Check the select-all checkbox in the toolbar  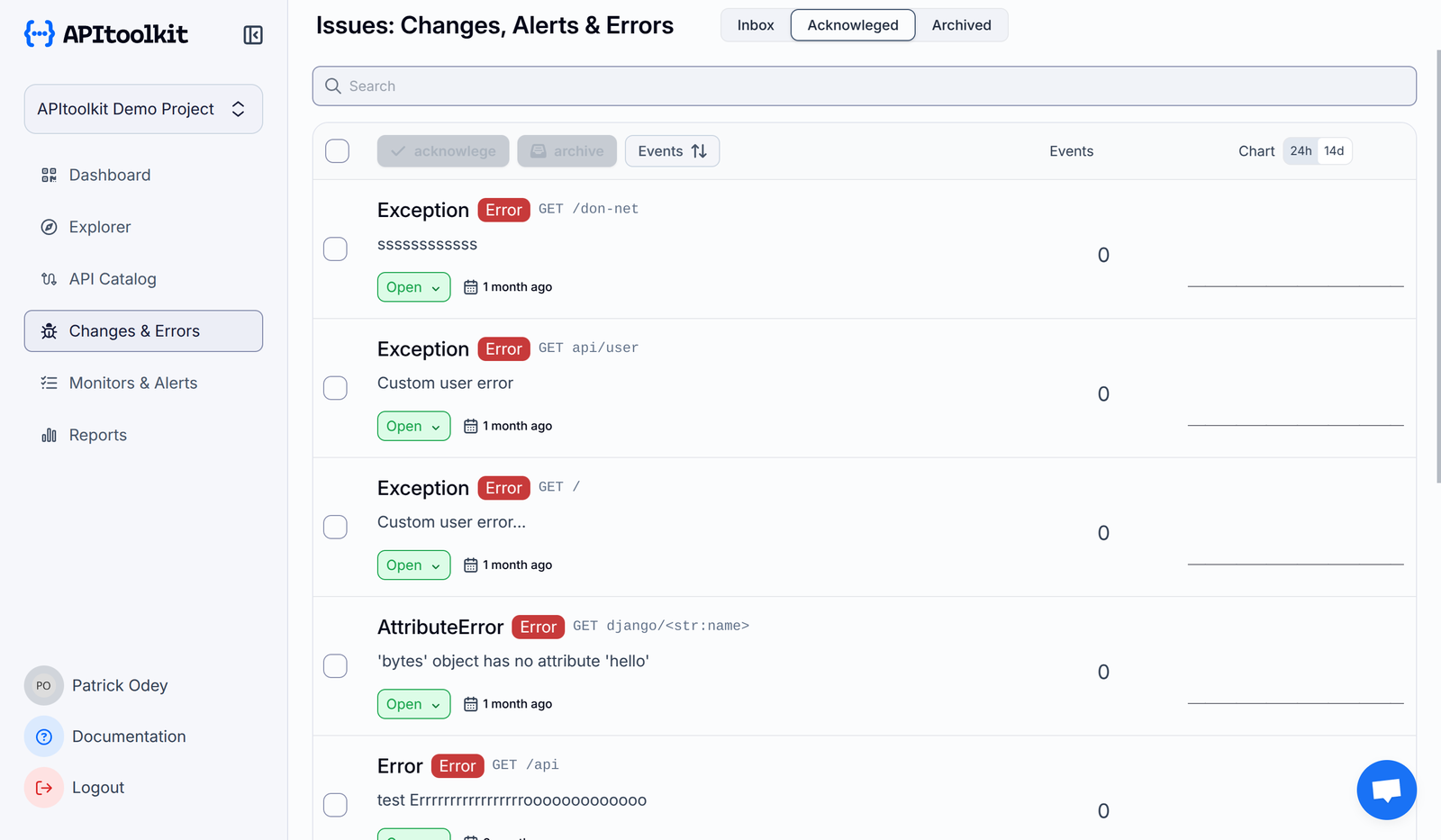click(x=337, y=151)
